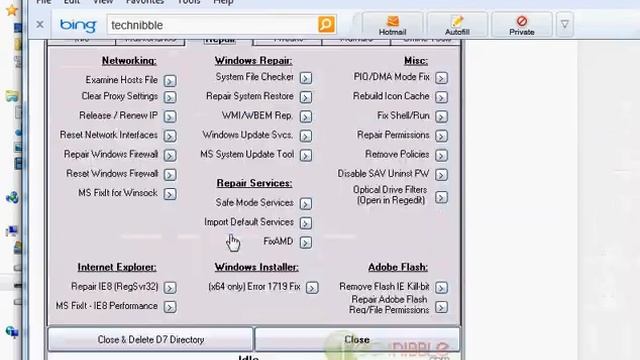The height and width of the screenshot is (360, 640).
Task: Start PIO/DMA Mode Fix arrow button
Action: click(441, 78)
